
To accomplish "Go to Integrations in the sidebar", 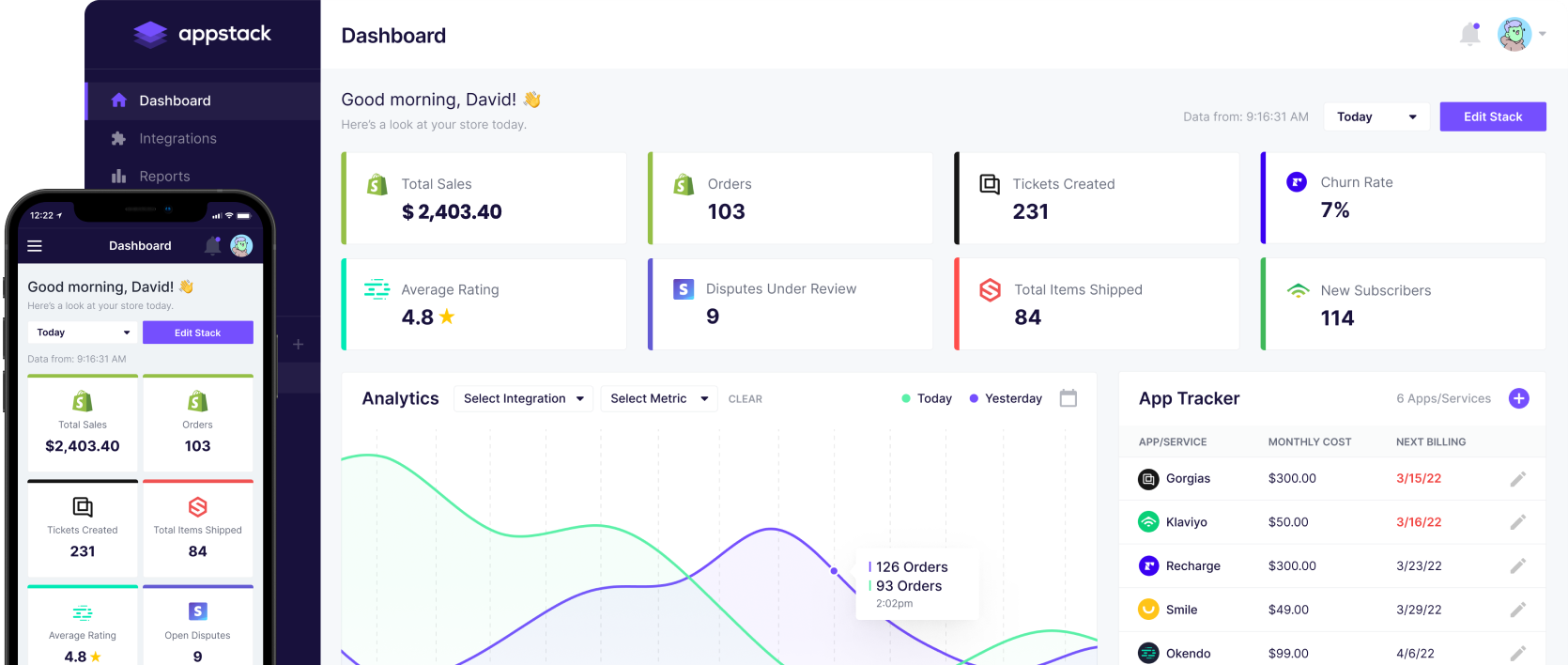I will 177,138.
